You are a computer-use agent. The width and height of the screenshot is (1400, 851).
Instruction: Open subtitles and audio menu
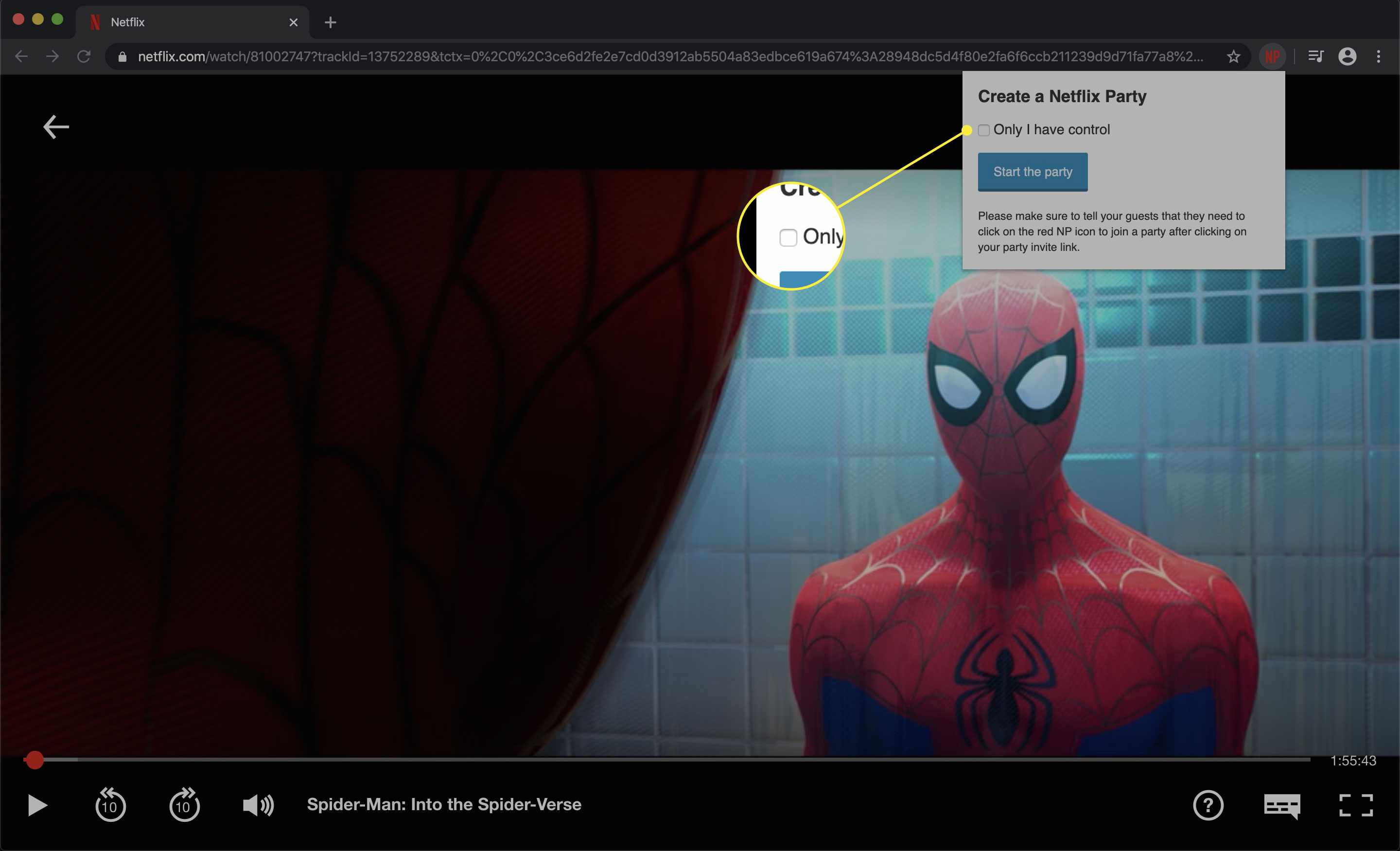point(1282,805)
